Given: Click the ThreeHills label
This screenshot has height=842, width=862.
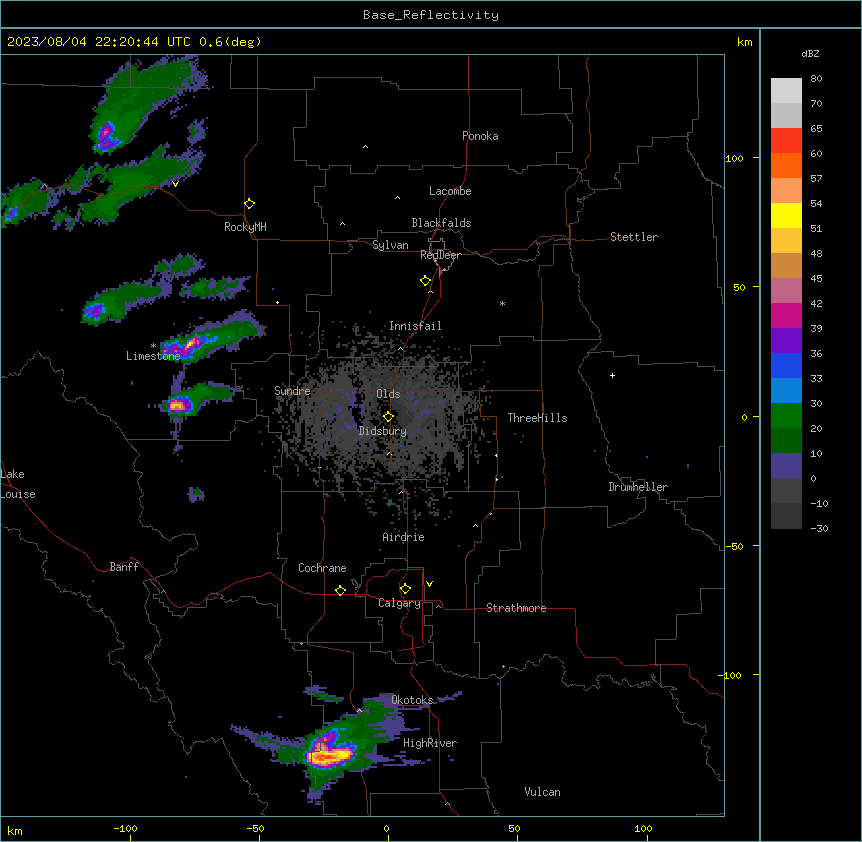Looking at the screenshot, I should point(537,418).
